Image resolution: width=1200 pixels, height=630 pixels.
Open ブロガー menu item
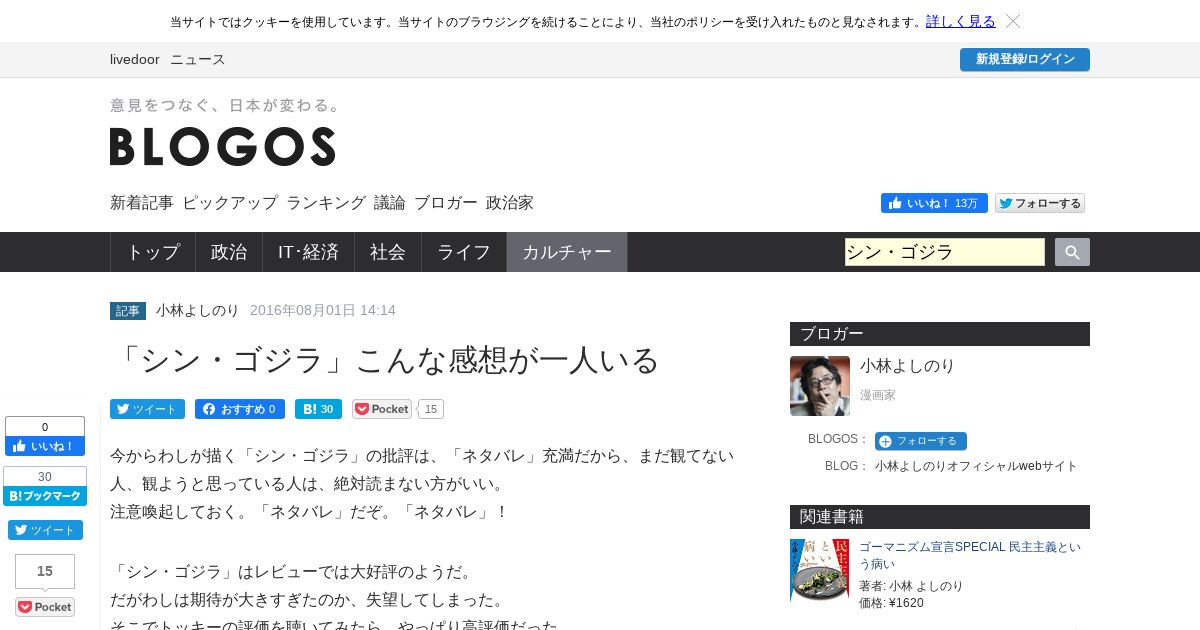[446, 202]
